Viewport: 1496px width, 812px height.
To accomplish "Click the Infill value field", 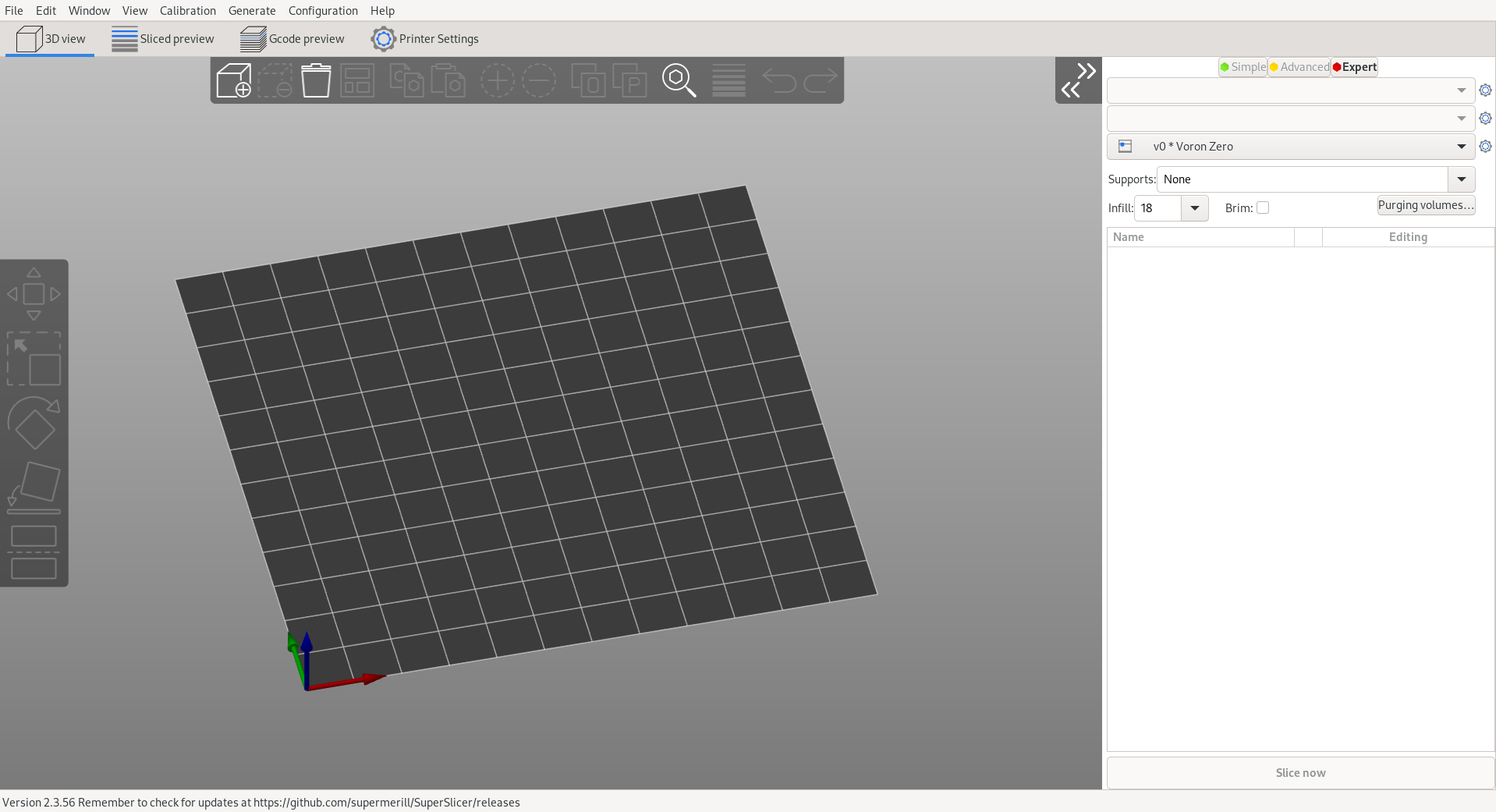I will tap(1158, 208).
